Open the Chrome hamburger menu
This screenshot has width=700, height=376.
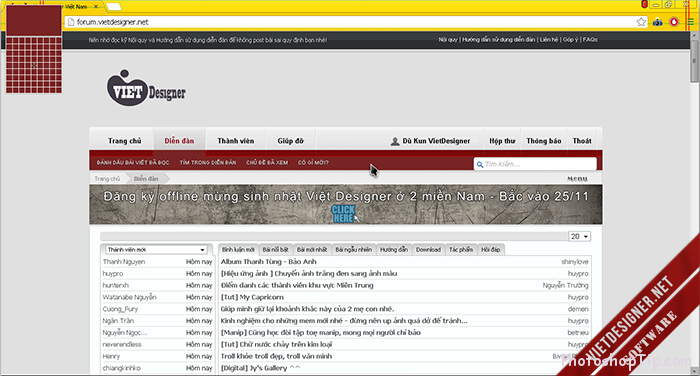690,22
